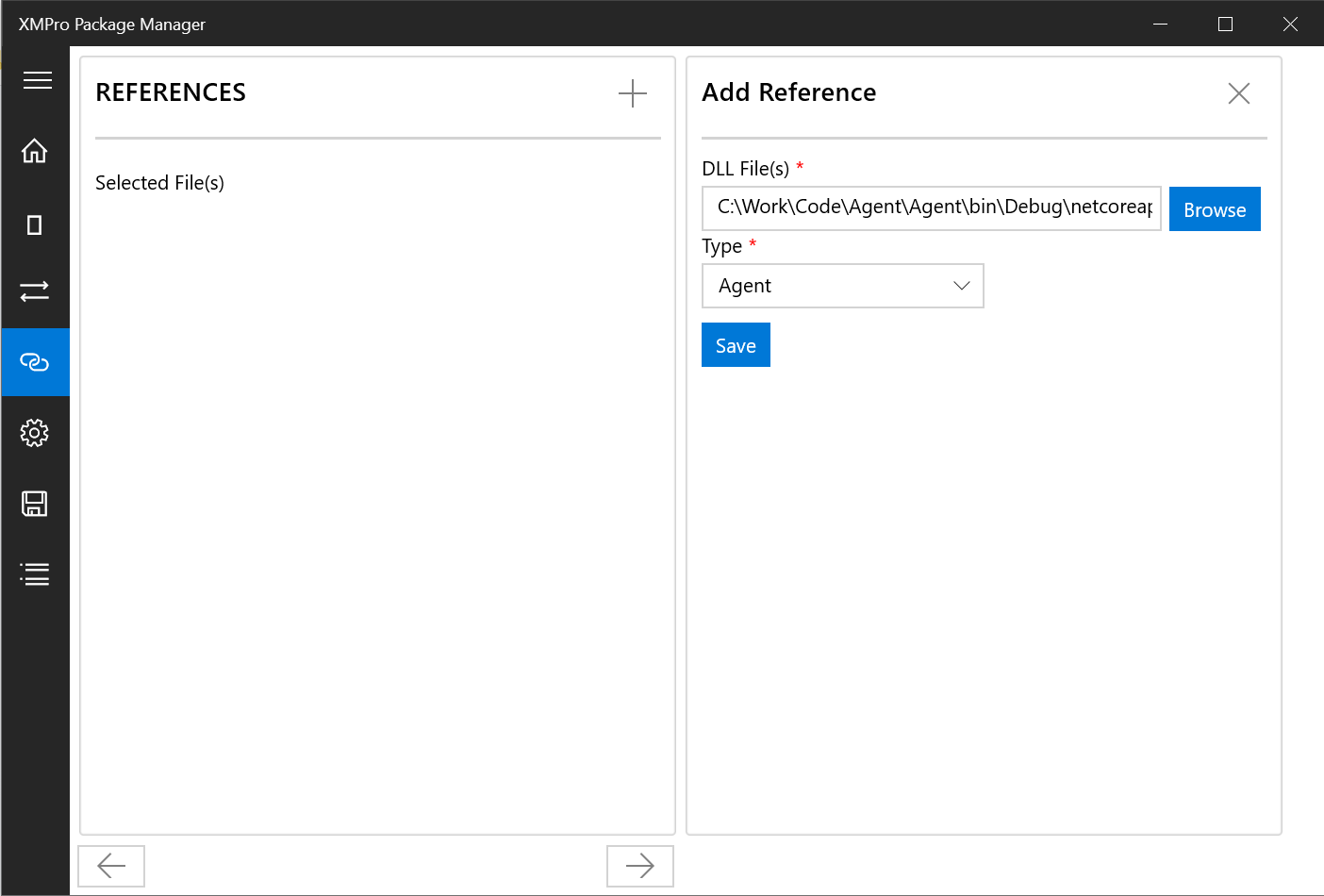Open the navigation hamburger menu

(37, 79)
